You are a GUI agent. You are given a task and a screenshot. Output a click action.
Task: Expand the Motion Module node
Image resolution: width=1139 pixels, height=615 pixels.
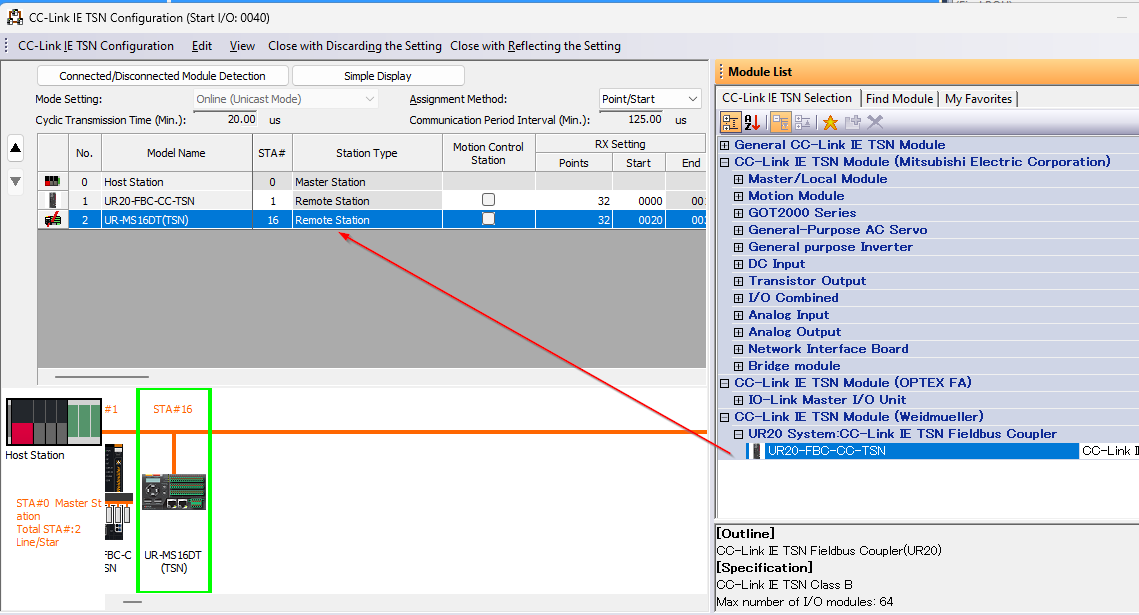coord(738,196)
